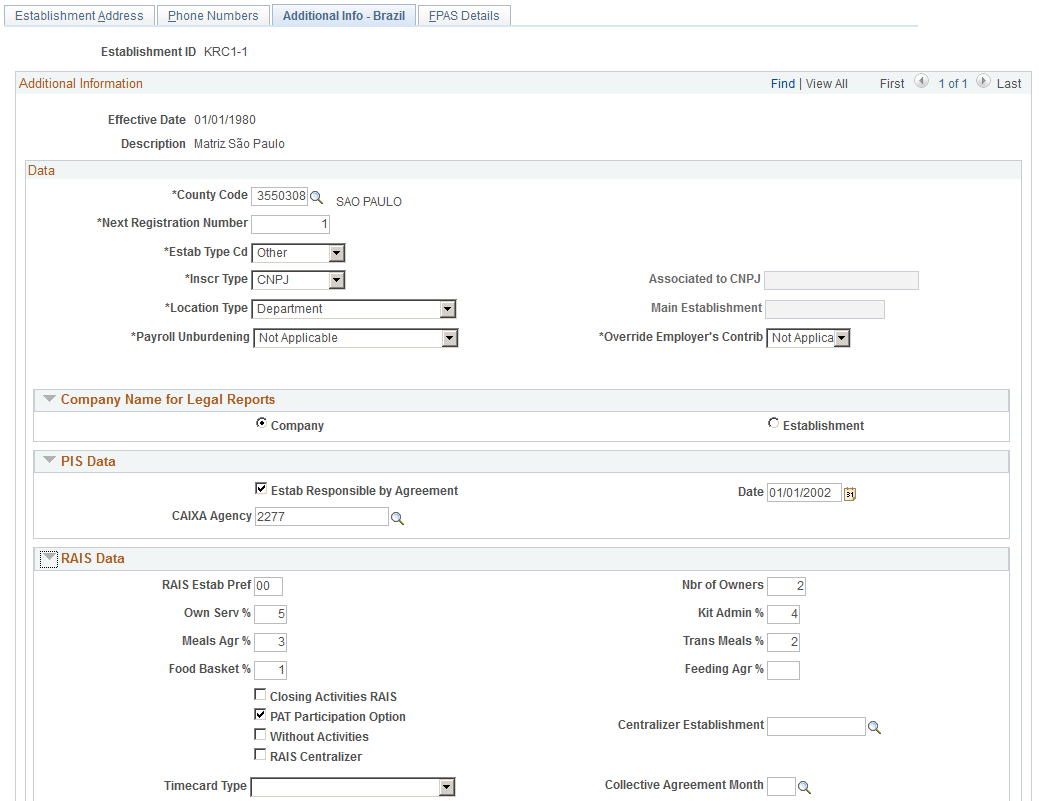Viewport: 1039px width, 801px height.
Task: Open County Code lookup magnifier
Action: click(317, 197)
